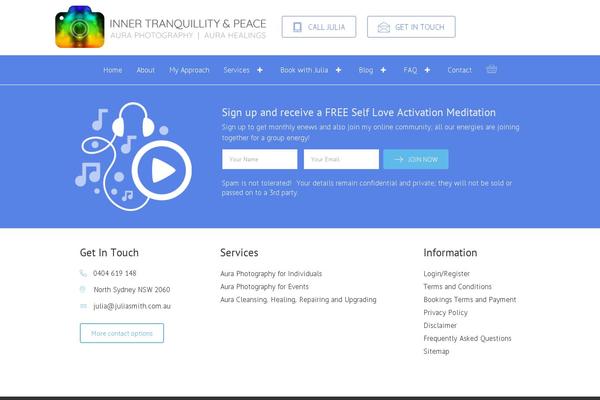600x400 pixels.
Task: Expand the Book with Julia plus icon
Action: click(338, 70)
